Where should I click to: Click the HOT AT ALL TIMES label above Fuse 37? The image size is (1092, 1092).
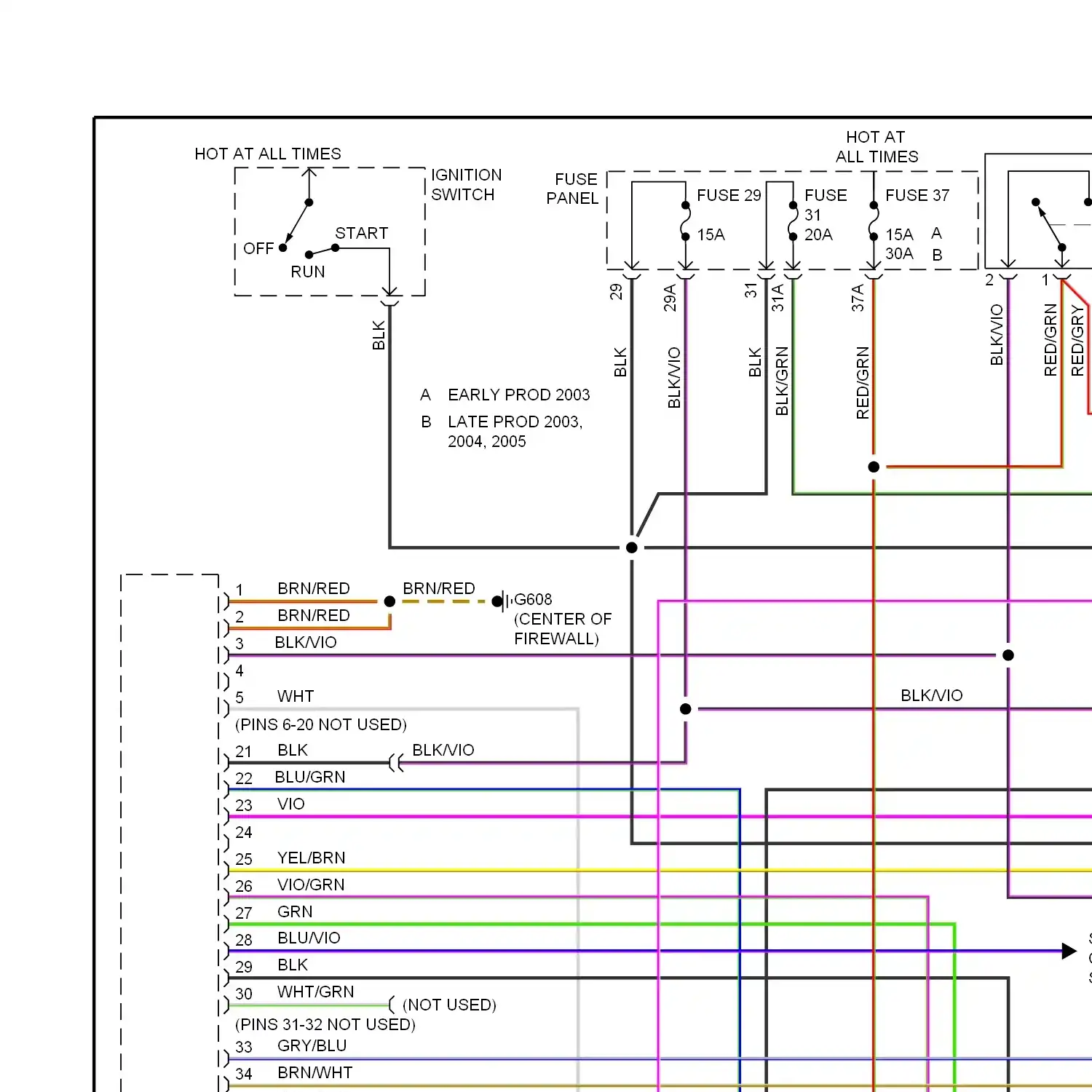pos(877,147)
